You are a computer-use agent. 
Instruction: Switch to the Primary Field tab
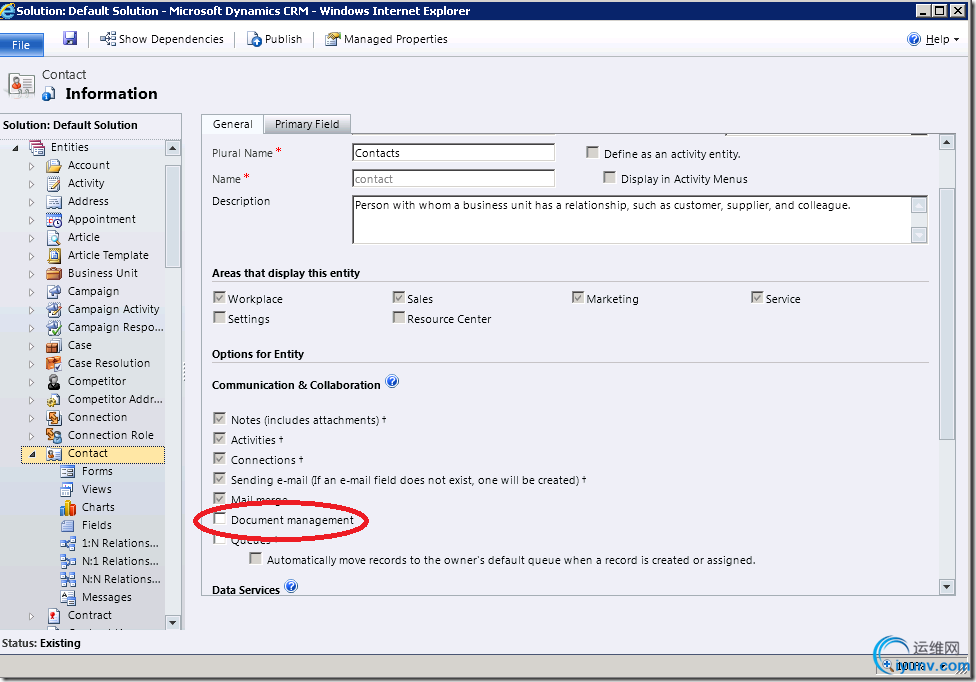pos(307,124)
